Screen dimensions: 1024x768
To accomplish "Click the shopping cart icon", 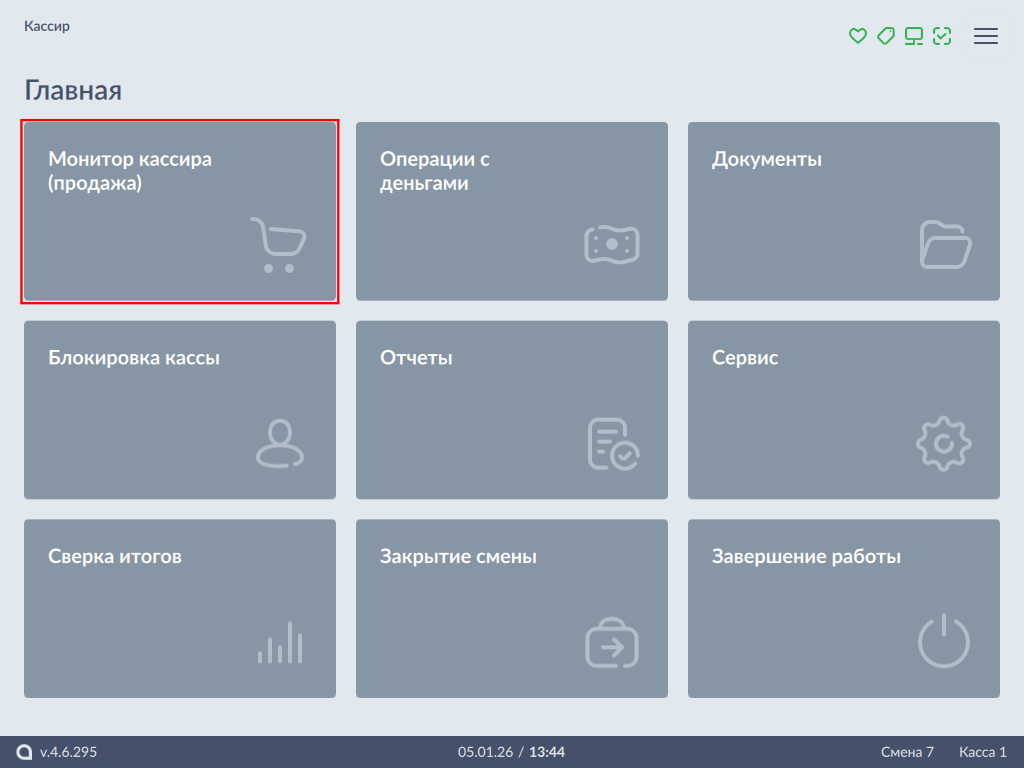I will point(278,244).
